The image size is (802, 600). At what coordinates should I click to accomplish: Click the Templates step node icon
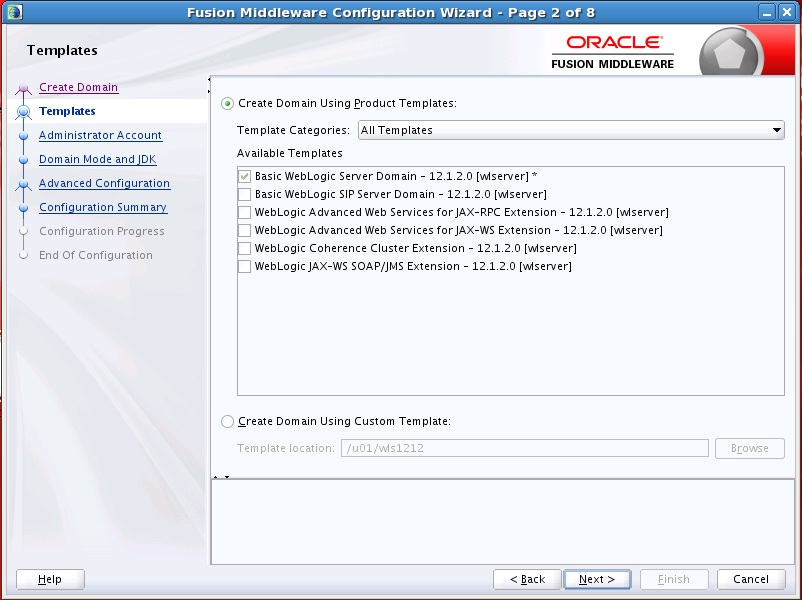[23, 112]
